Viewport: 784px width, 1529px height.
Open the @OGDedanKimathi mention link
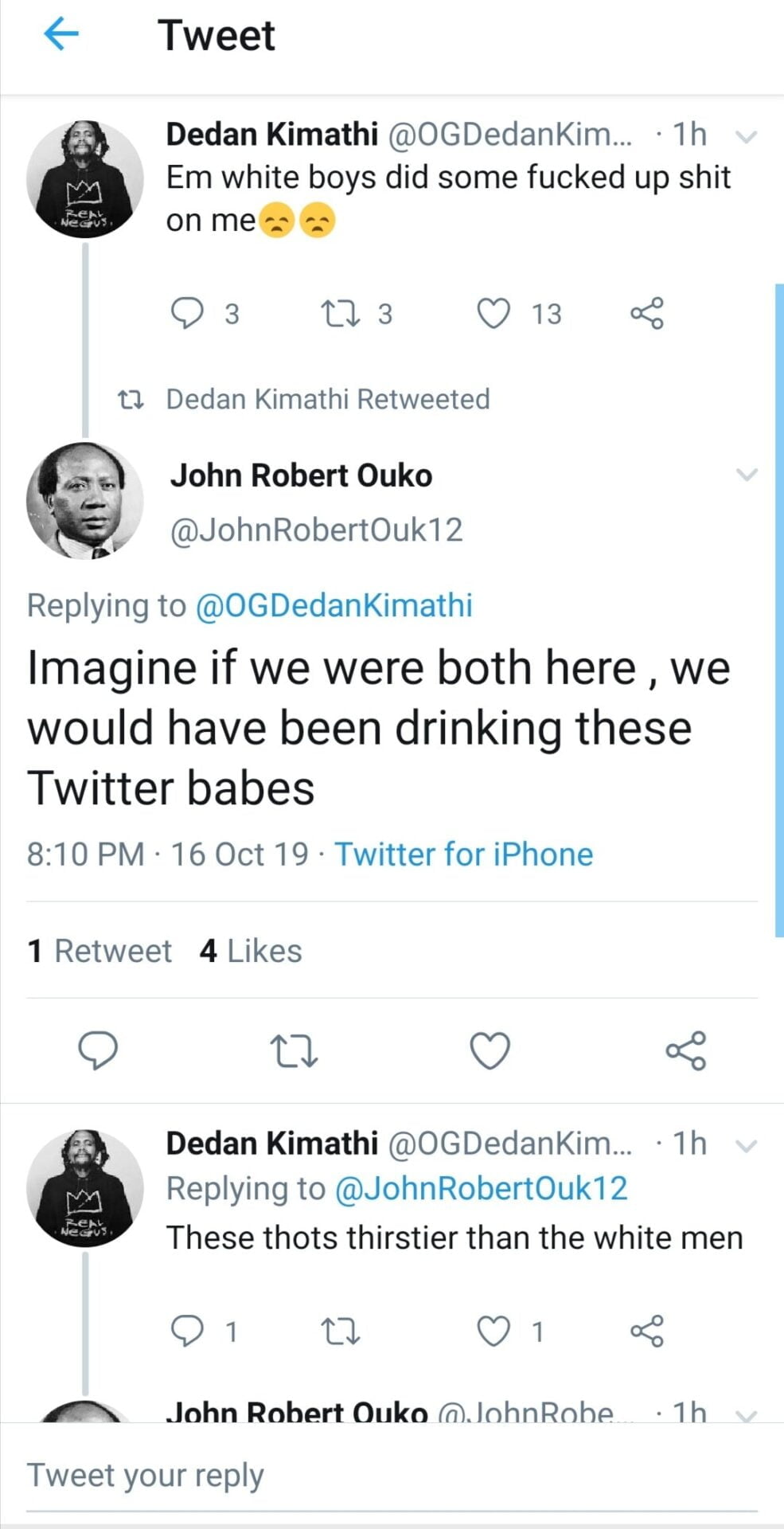333,605
